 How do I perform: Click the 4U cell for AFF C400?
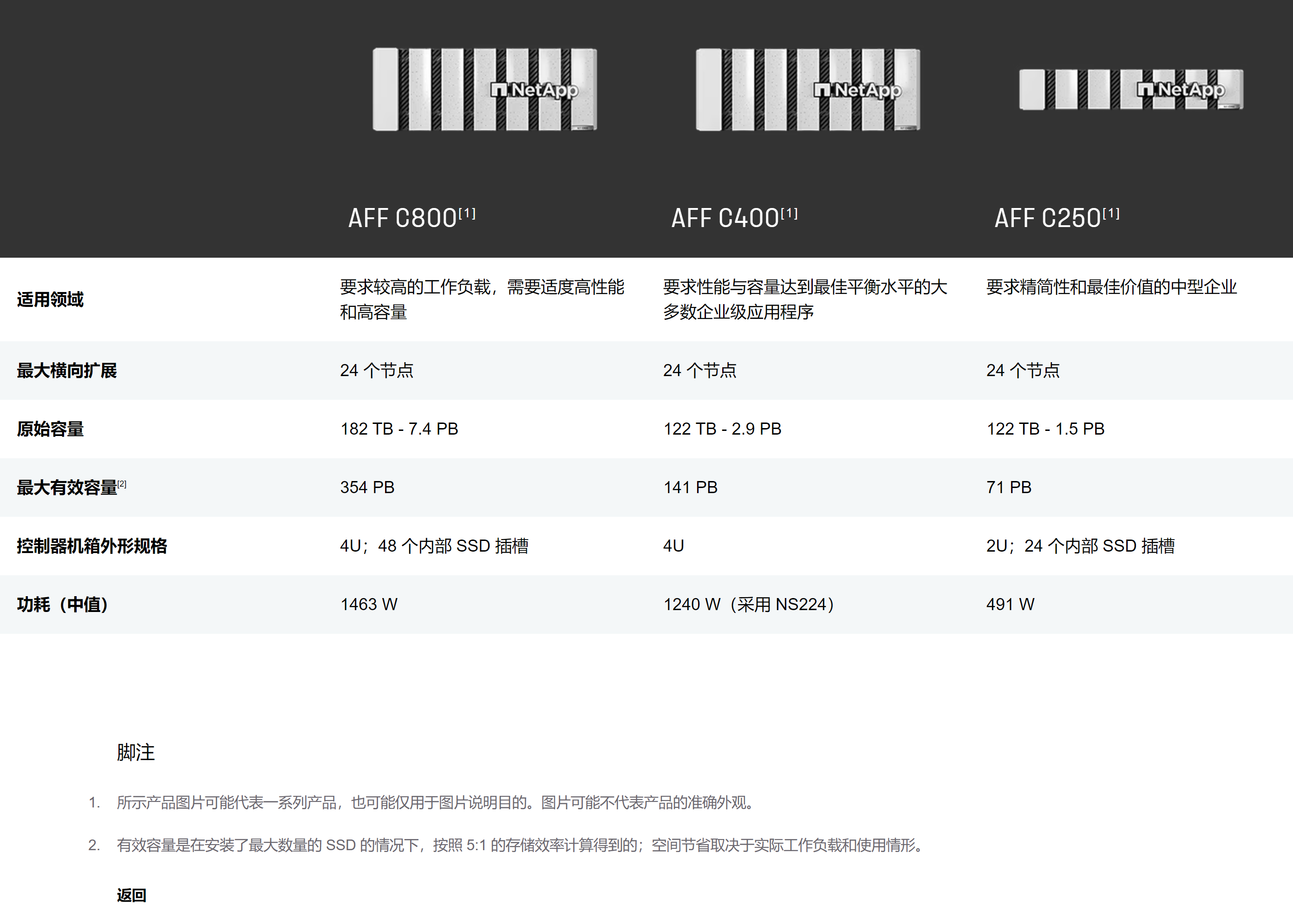[674, 546]
